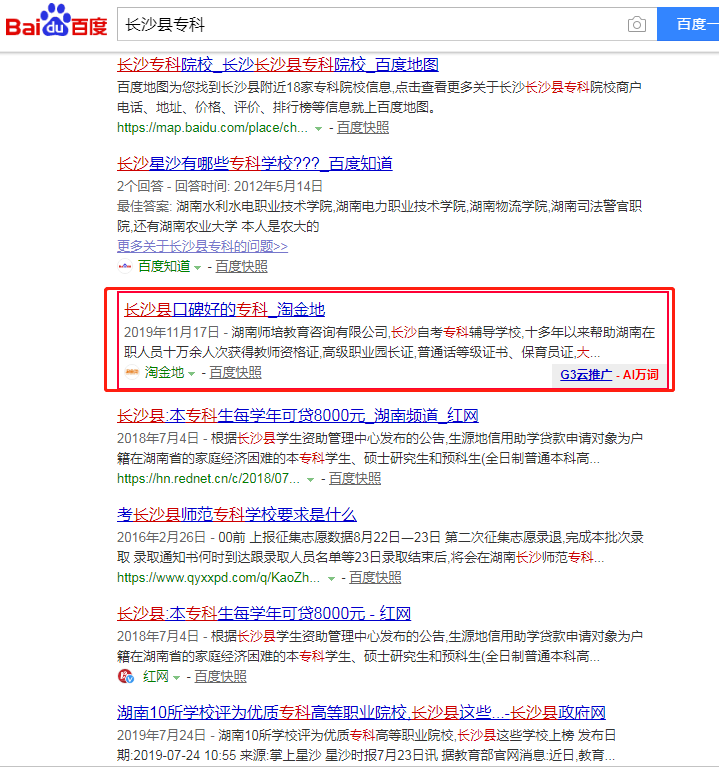Open the green 百度知道 source link
This screenshot has height=776, width=719.
(x=164, y=266)
